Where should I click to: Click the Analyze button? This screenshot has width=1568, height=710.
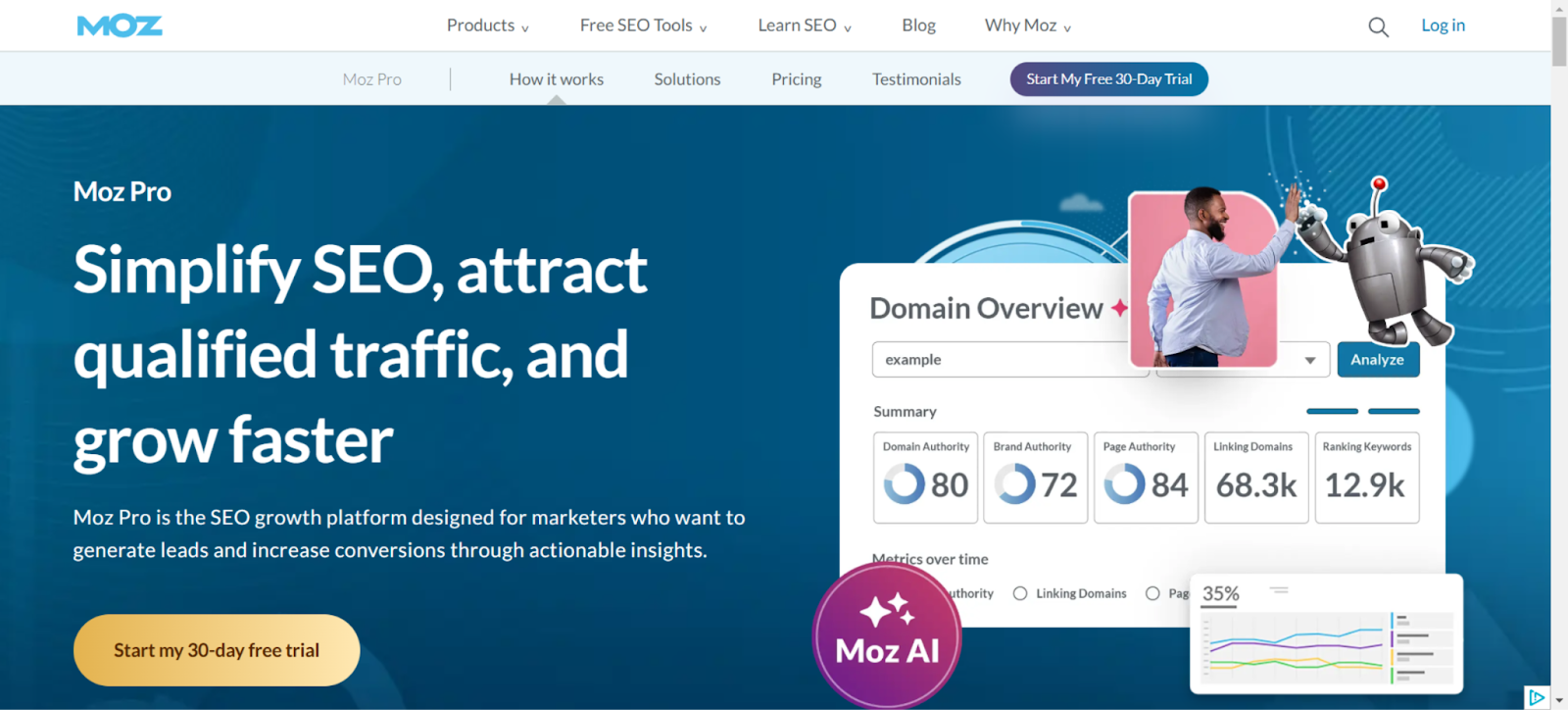(1378, 360)
